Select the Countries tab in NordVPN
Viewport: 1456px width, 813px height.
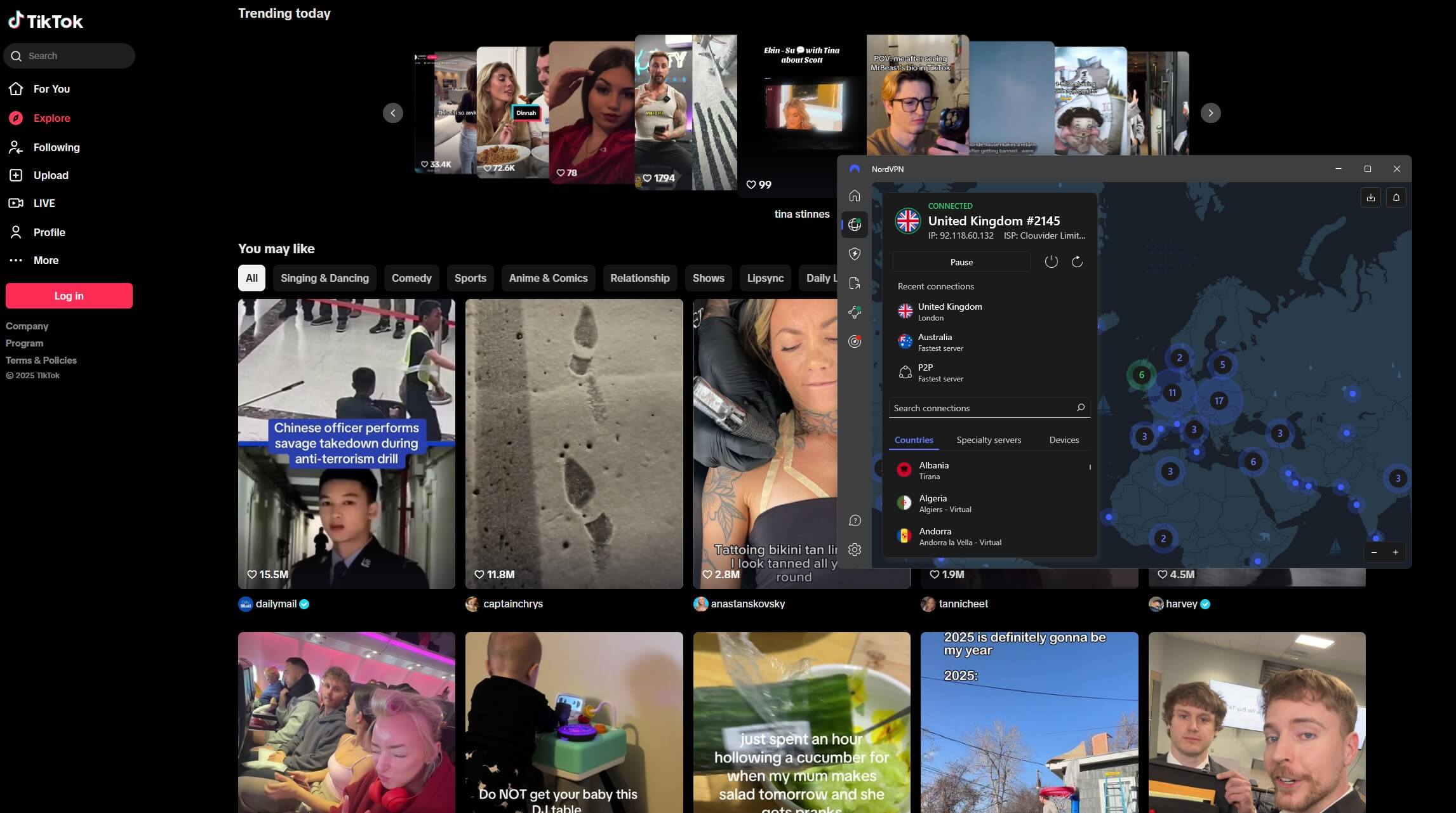[x=913, y=440]
